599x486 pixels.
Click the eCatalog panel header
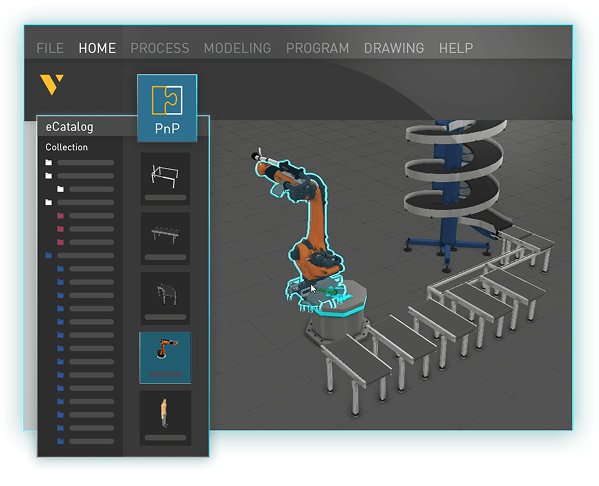click(x=87, y=126)
